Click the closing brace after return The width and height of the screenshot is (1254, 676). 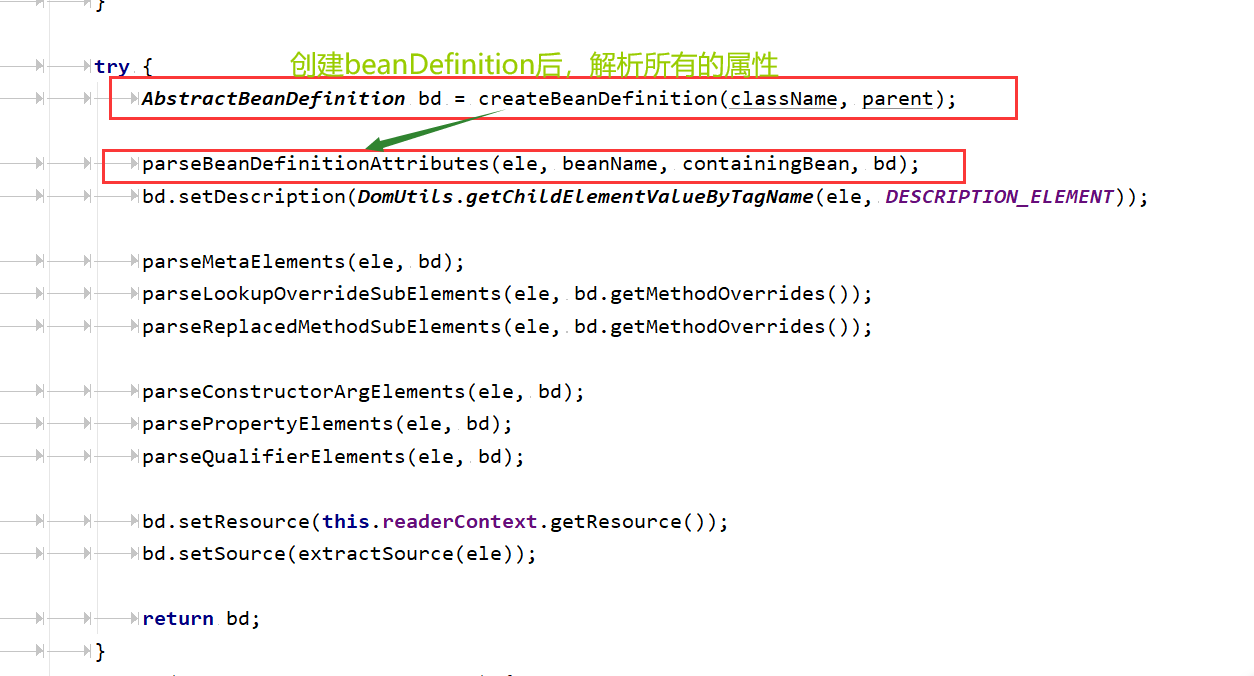(100, 652)
